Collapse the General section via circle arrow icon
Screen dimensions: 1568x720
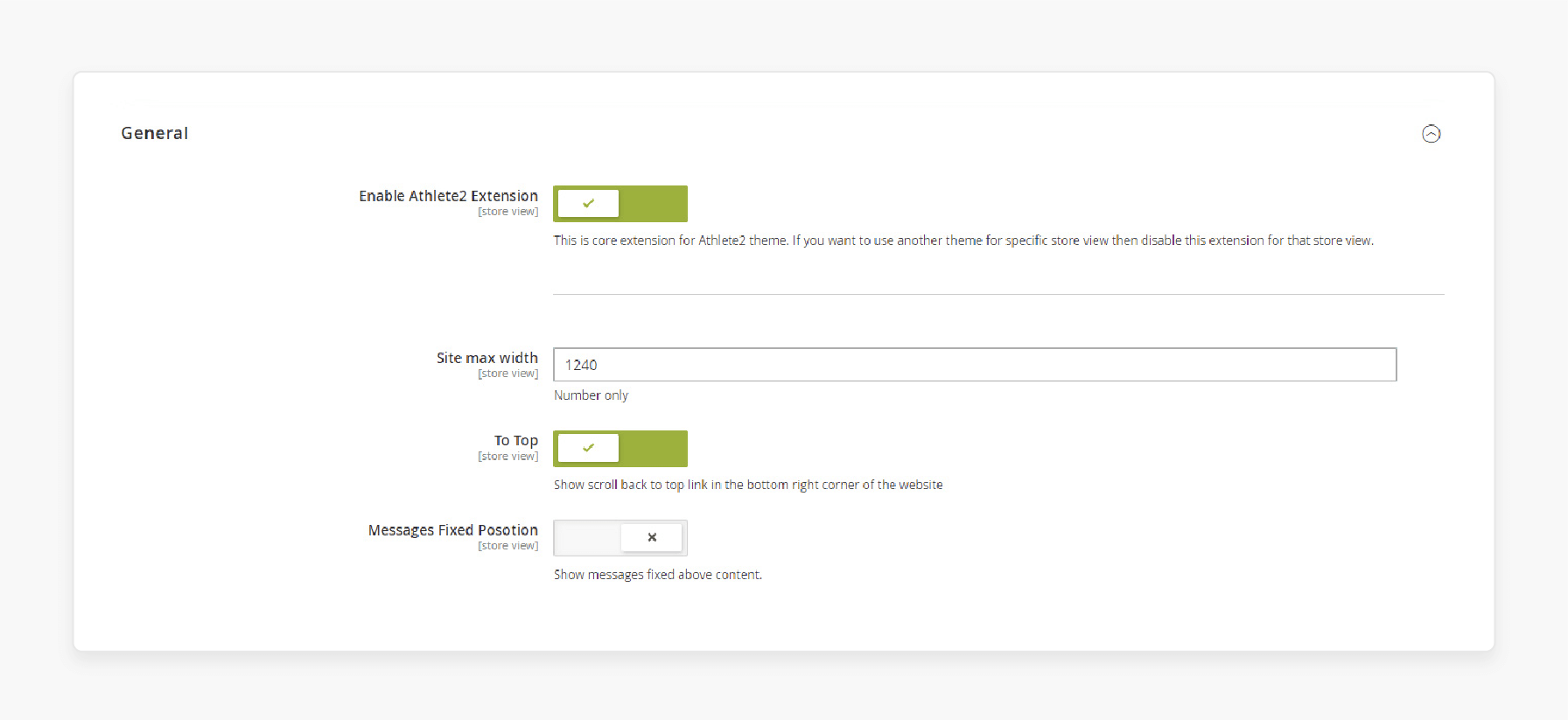pos(1431,134)
